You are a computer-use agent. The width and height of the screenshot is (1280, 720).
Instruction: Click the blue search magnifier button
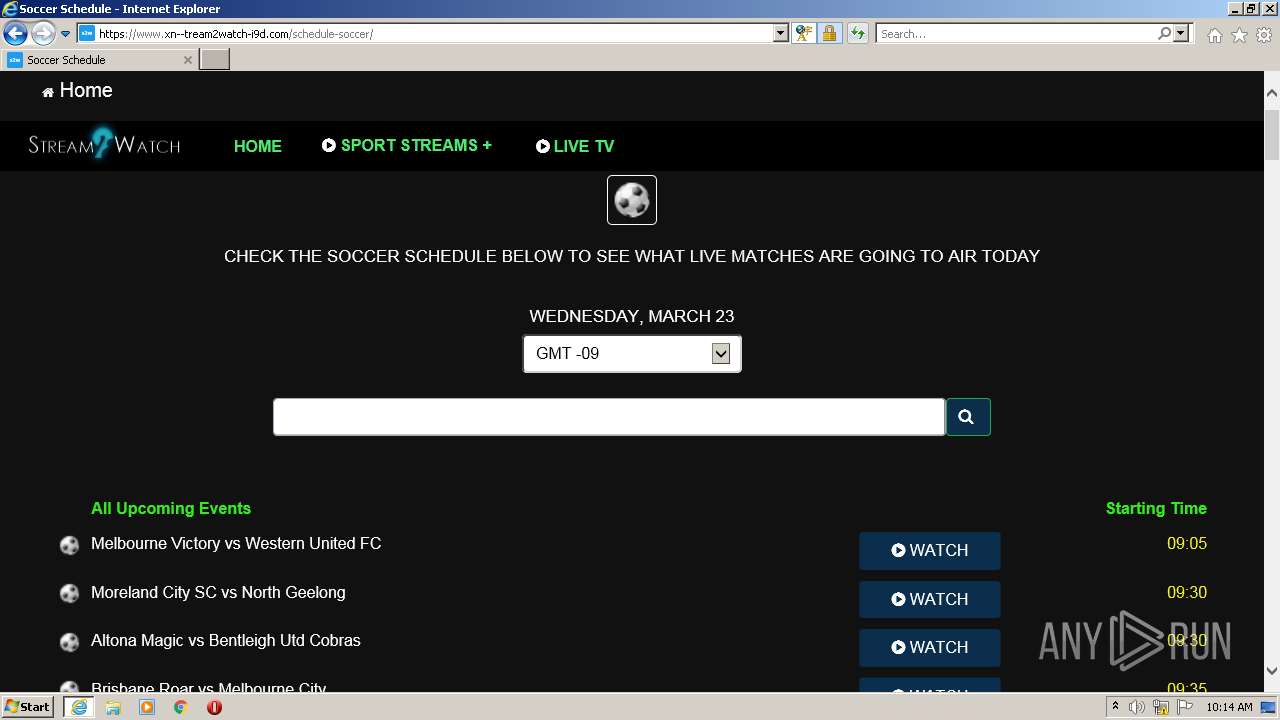point(968,417)
